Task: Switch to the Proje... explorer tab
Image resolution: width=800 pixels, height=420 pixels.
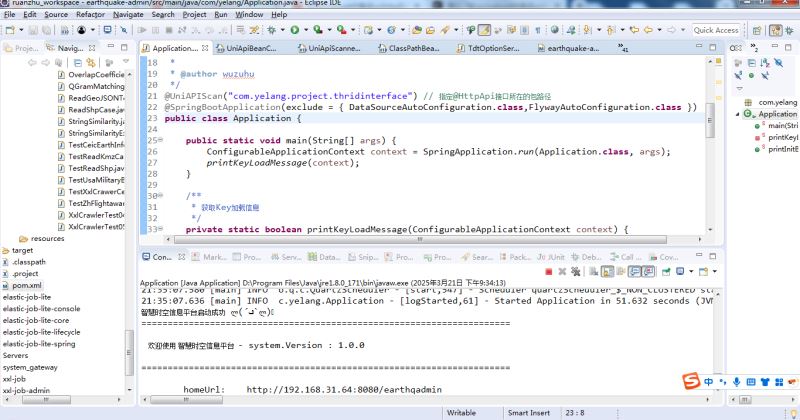Action: pos(21,48)
